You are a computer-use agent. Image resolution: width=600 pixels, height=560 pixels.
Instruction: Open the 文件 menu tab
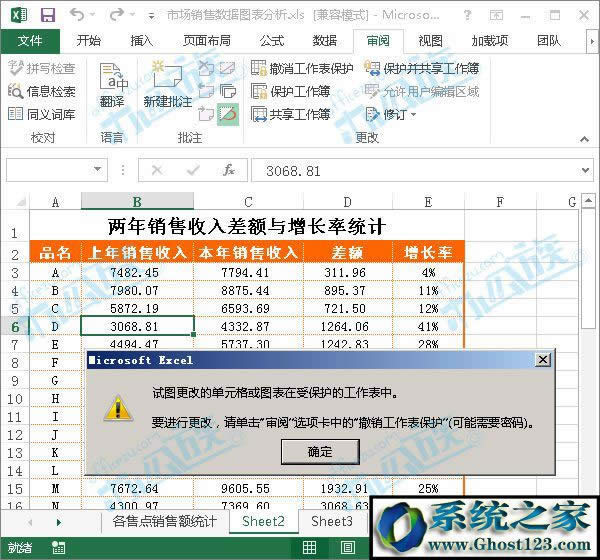30,41
